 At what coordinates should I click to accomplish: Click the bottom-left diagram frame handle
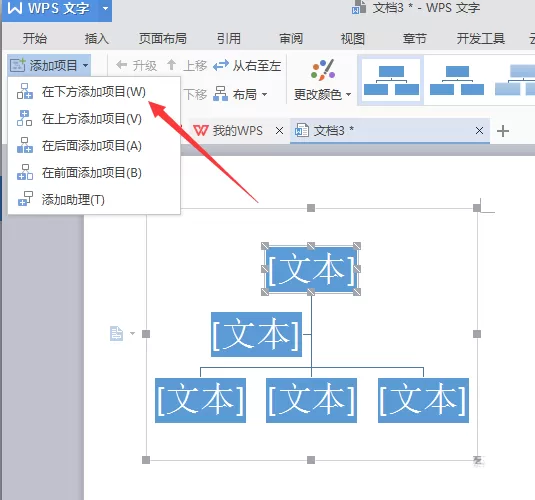point(146,460)
